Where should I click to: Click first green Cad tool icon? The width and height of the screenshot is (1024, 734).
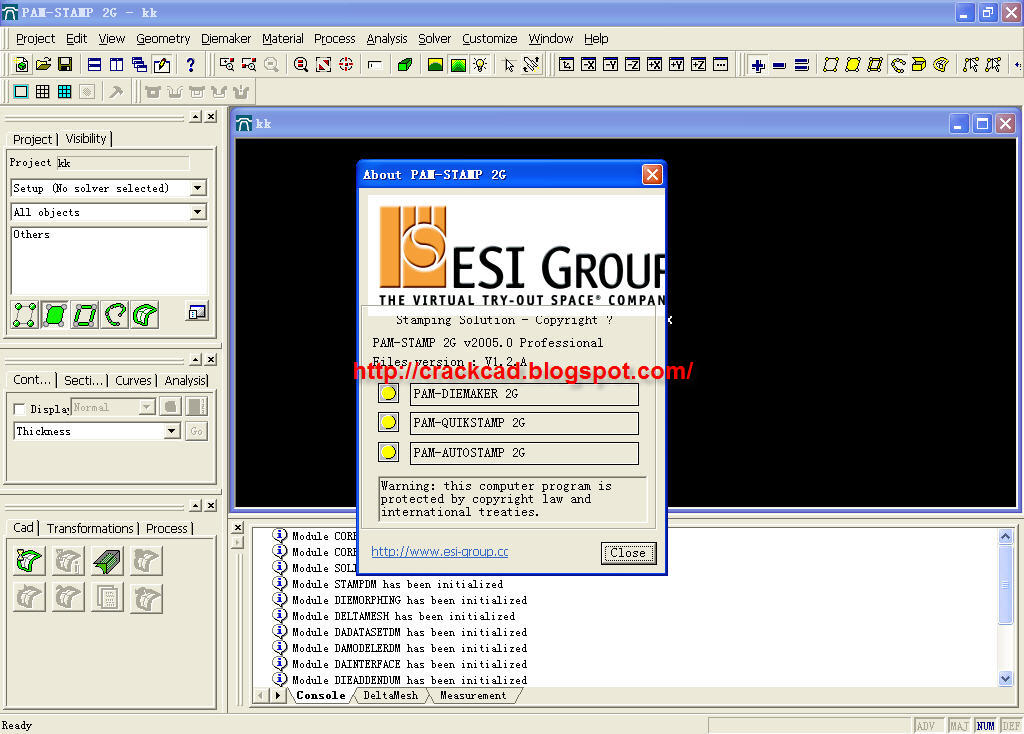tap(29, 560)
